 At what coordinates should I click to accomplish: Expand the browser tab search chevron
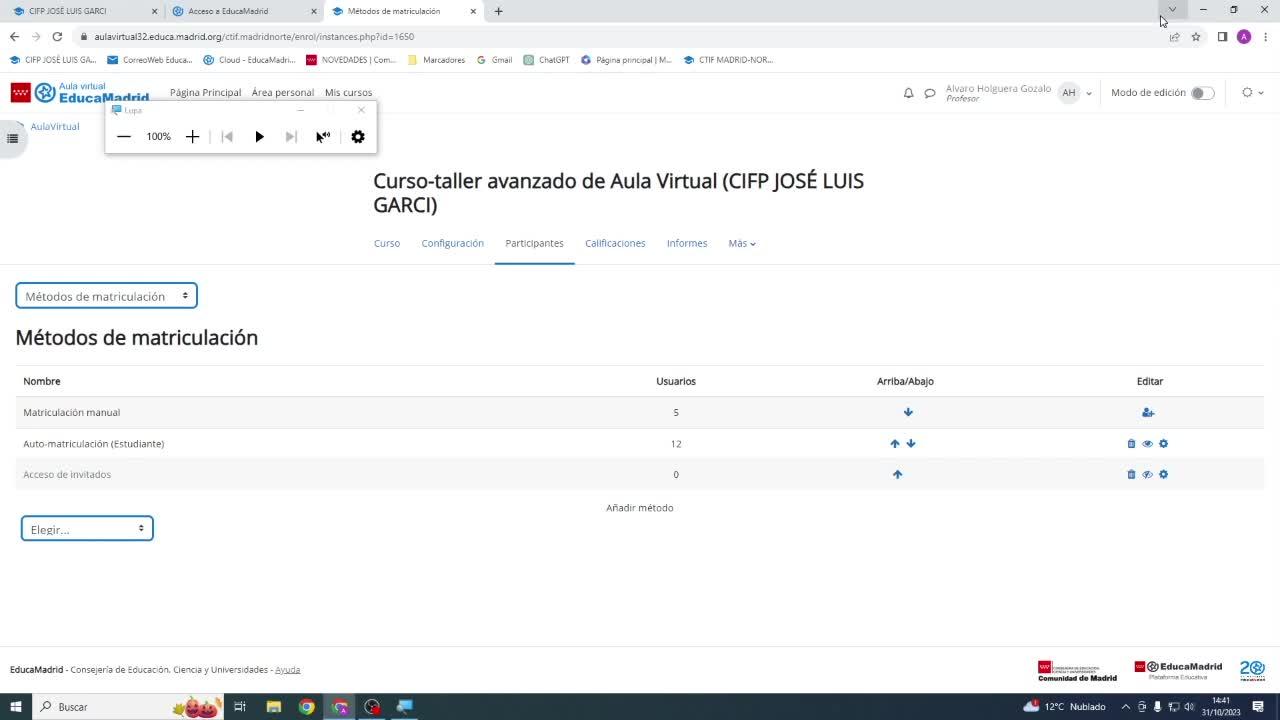tap(1172, 10)
